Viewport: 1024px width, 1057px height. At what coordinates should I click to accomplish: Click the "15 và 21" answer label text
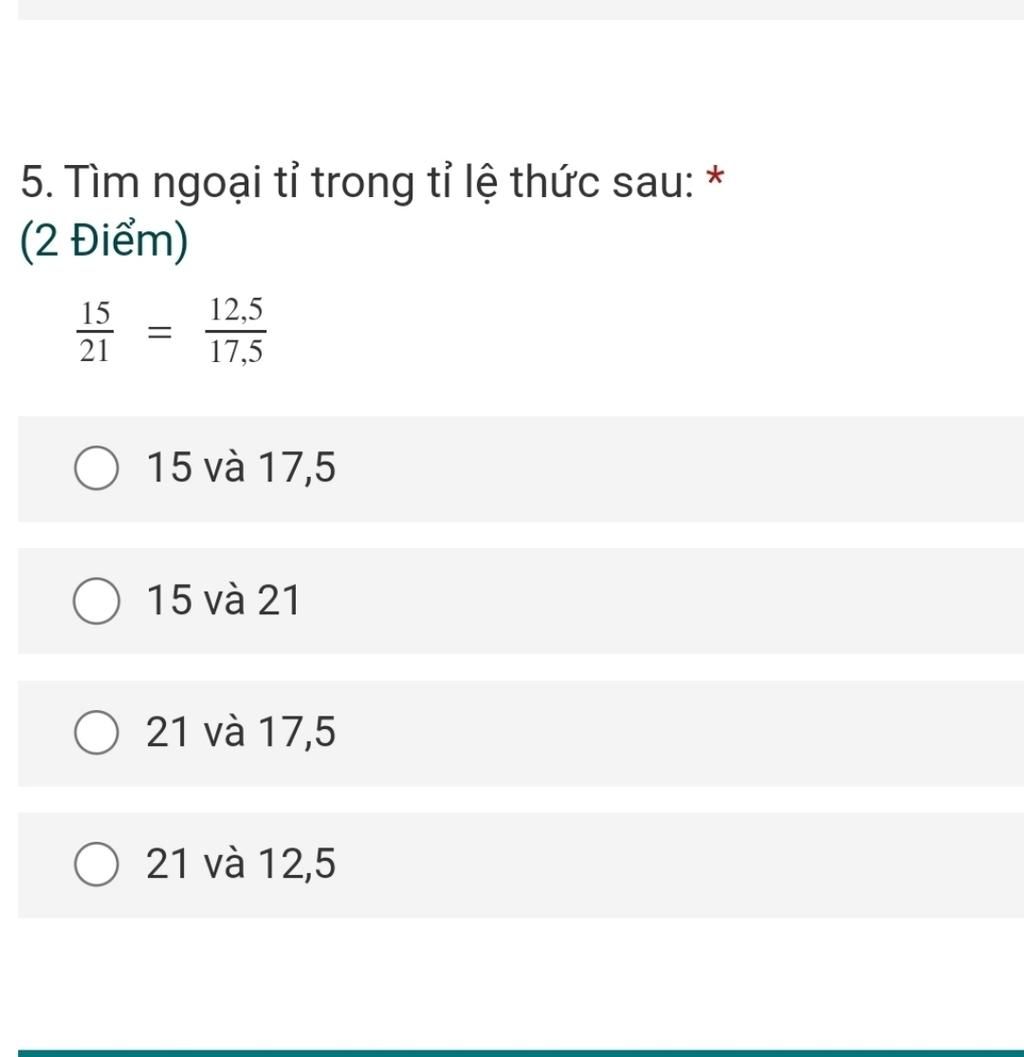(x=223, y=601)
